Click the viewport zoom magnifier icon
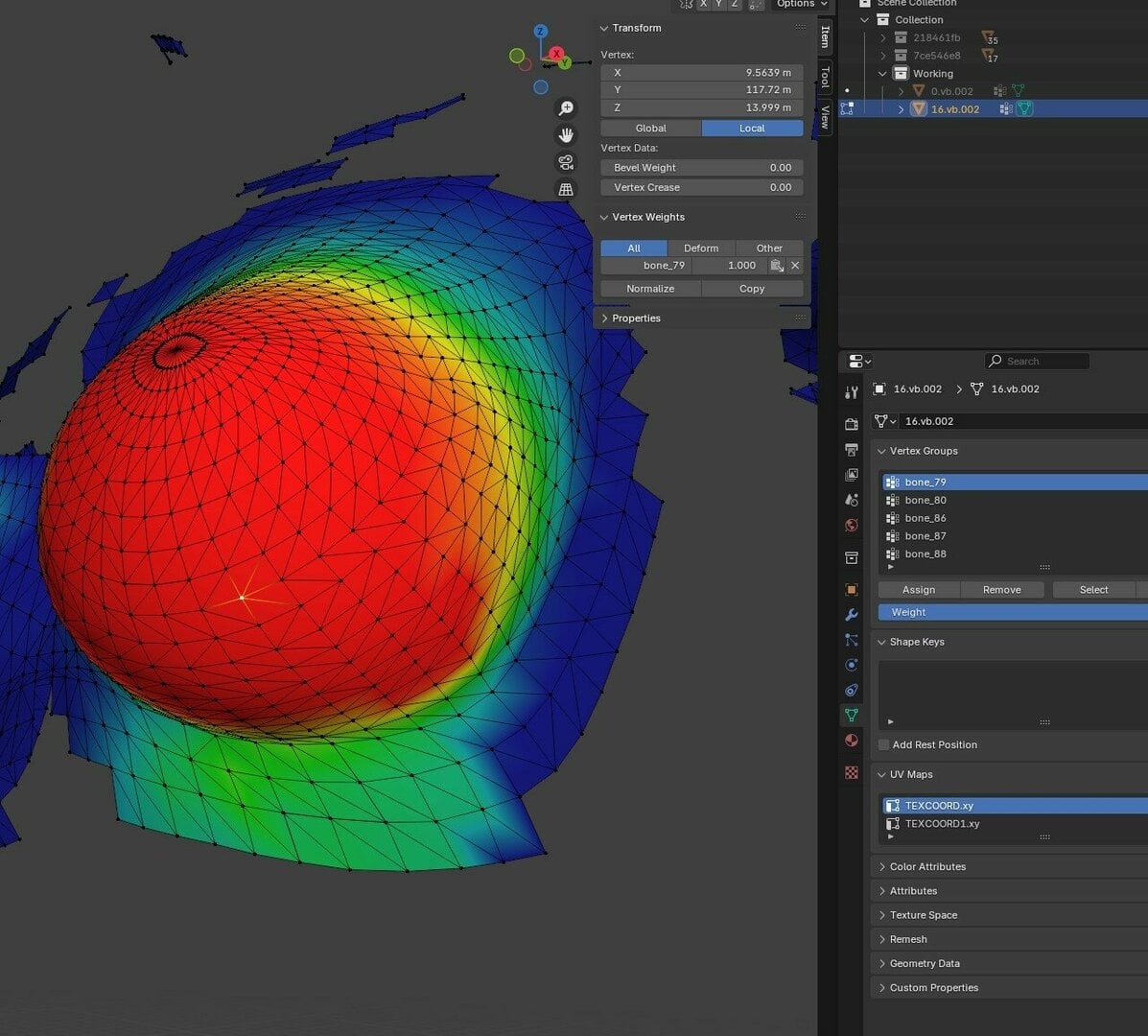Viewport: 1148px width, 1036px height. (566, 108)
